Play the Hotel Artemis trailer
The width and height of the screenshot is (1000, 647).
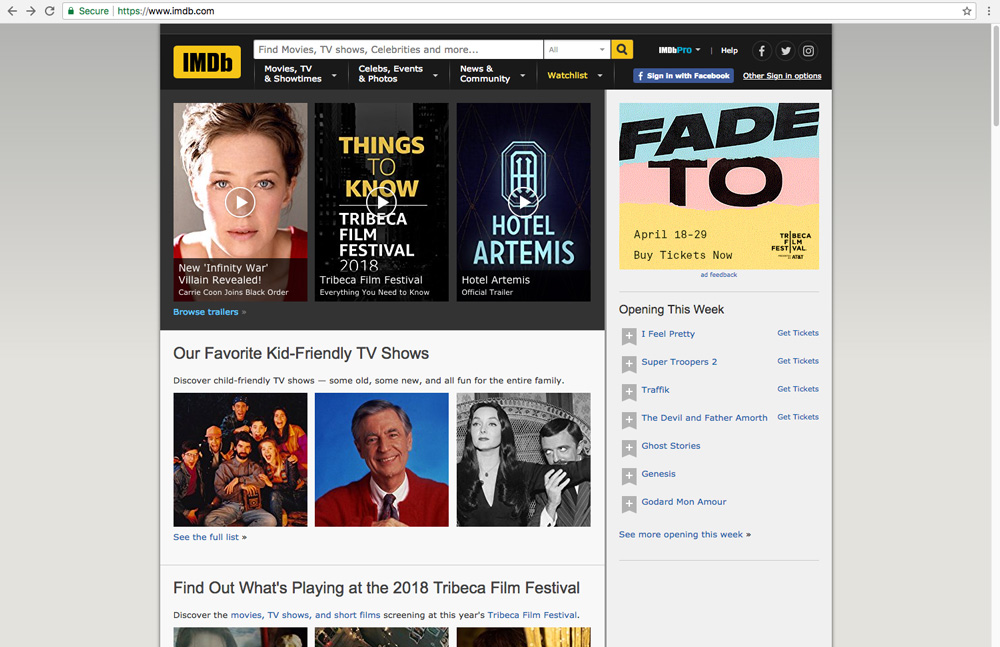(x=523, y=202)
